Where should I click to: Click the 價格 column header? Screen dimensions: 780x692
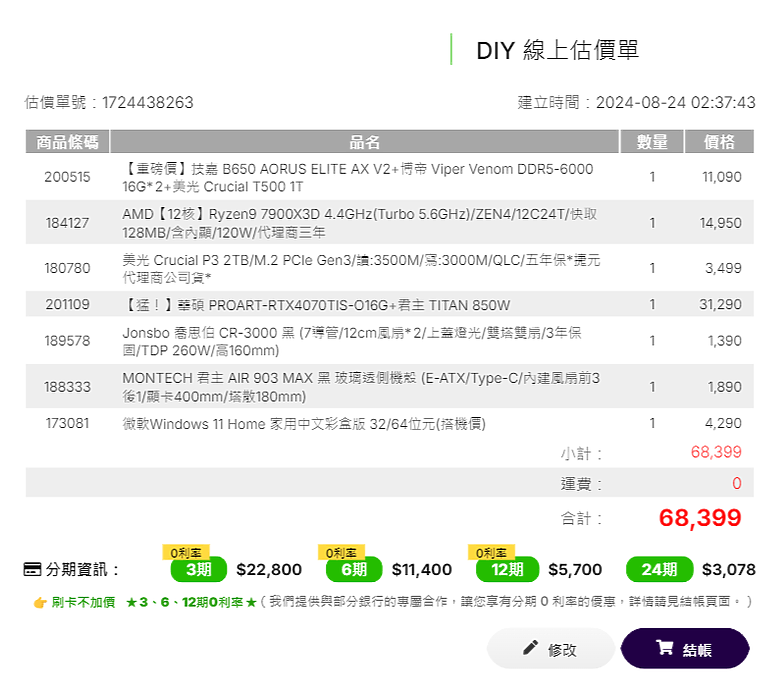719,142
